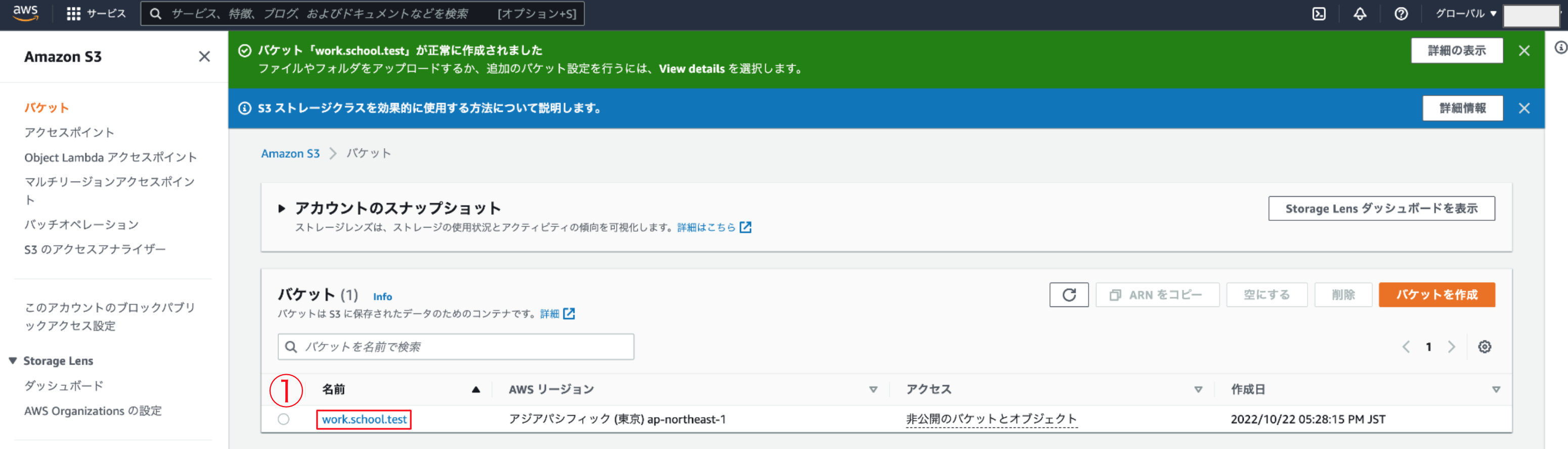Click 詳細の表示 button in green banner
The width and height of the screenshot is (1568, 449).
1457,51
